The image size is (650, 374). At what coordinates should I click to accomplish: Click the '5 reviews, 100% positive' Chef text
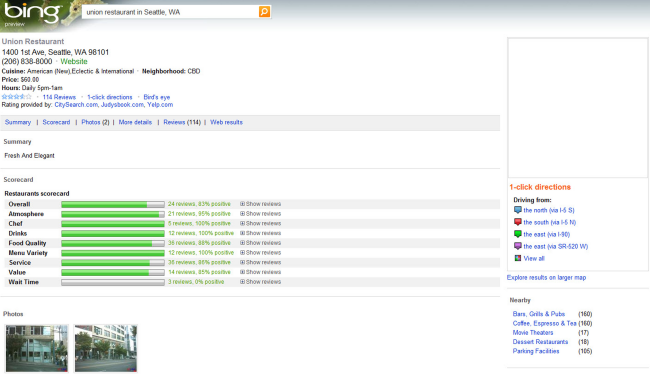tap(199, 223)
